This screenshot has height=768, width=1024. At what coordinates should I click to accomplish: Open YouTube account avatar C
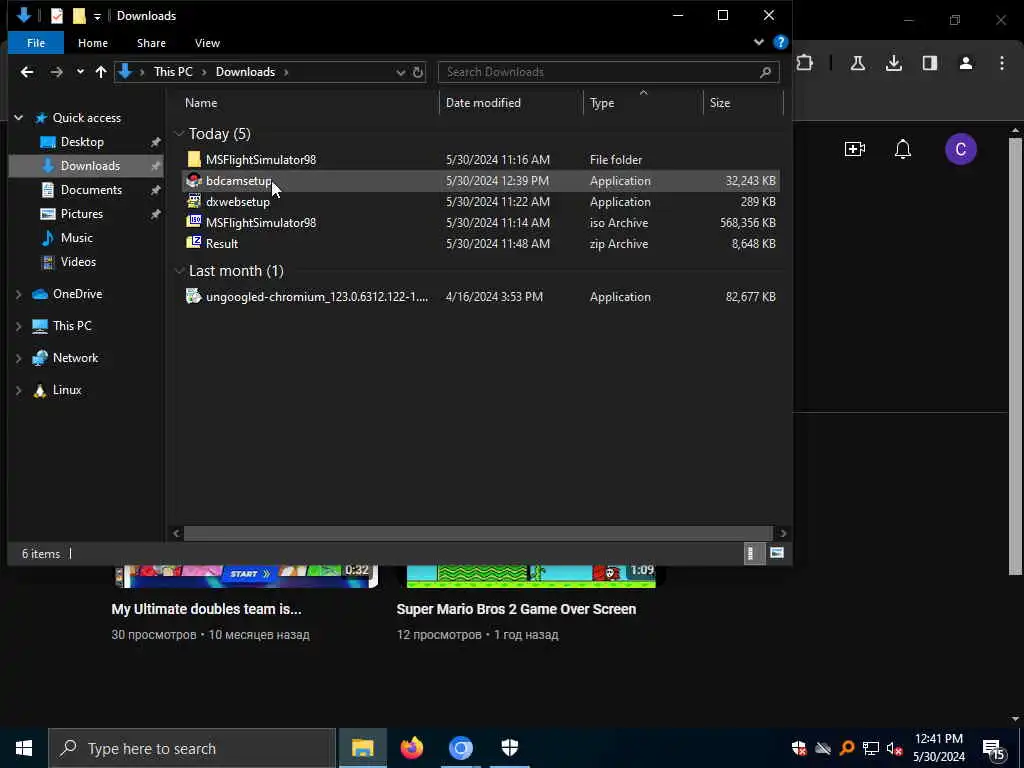pos(961,150)
